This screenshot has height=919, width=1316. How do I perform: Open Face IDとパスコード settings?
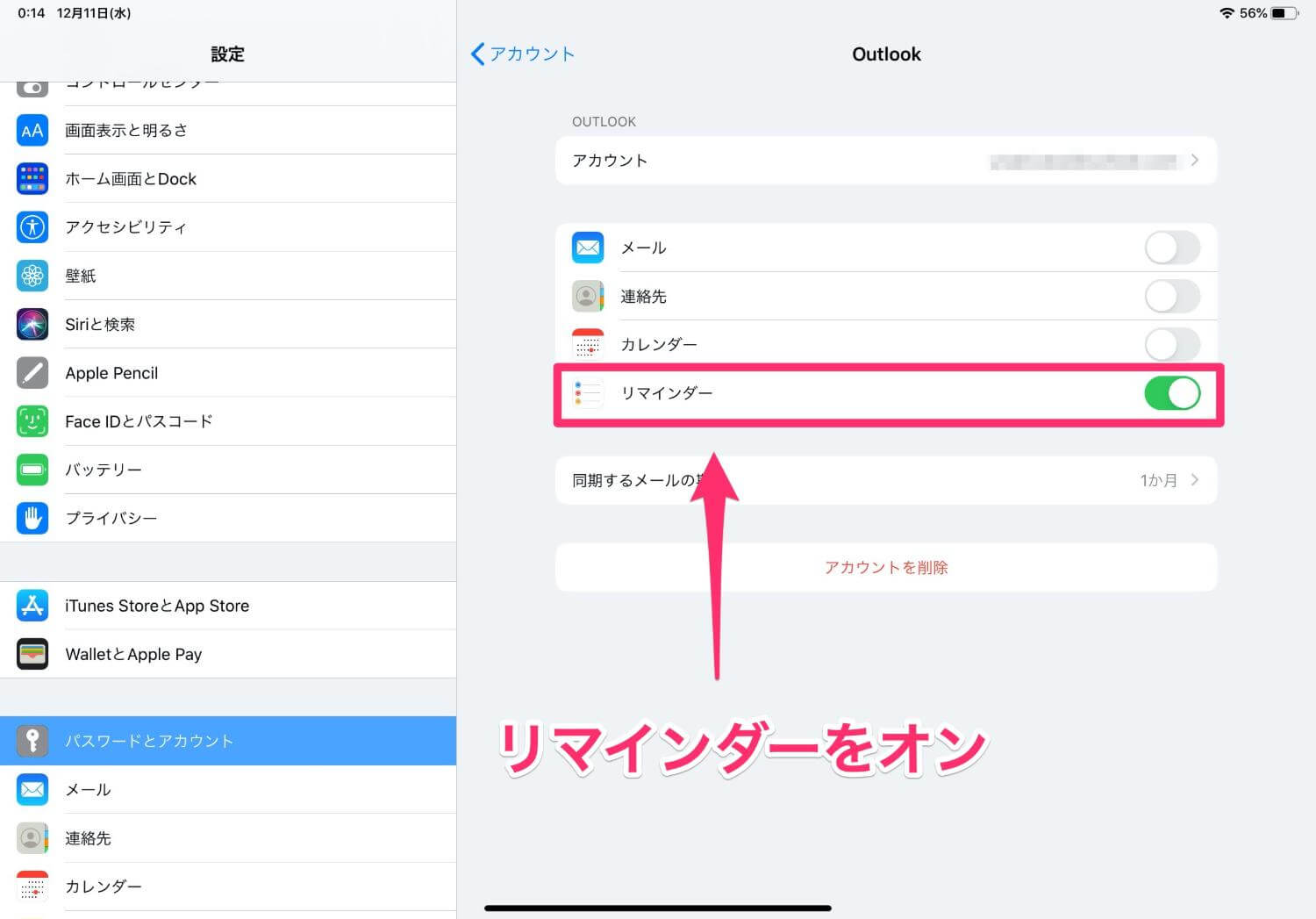pos(228,421)
